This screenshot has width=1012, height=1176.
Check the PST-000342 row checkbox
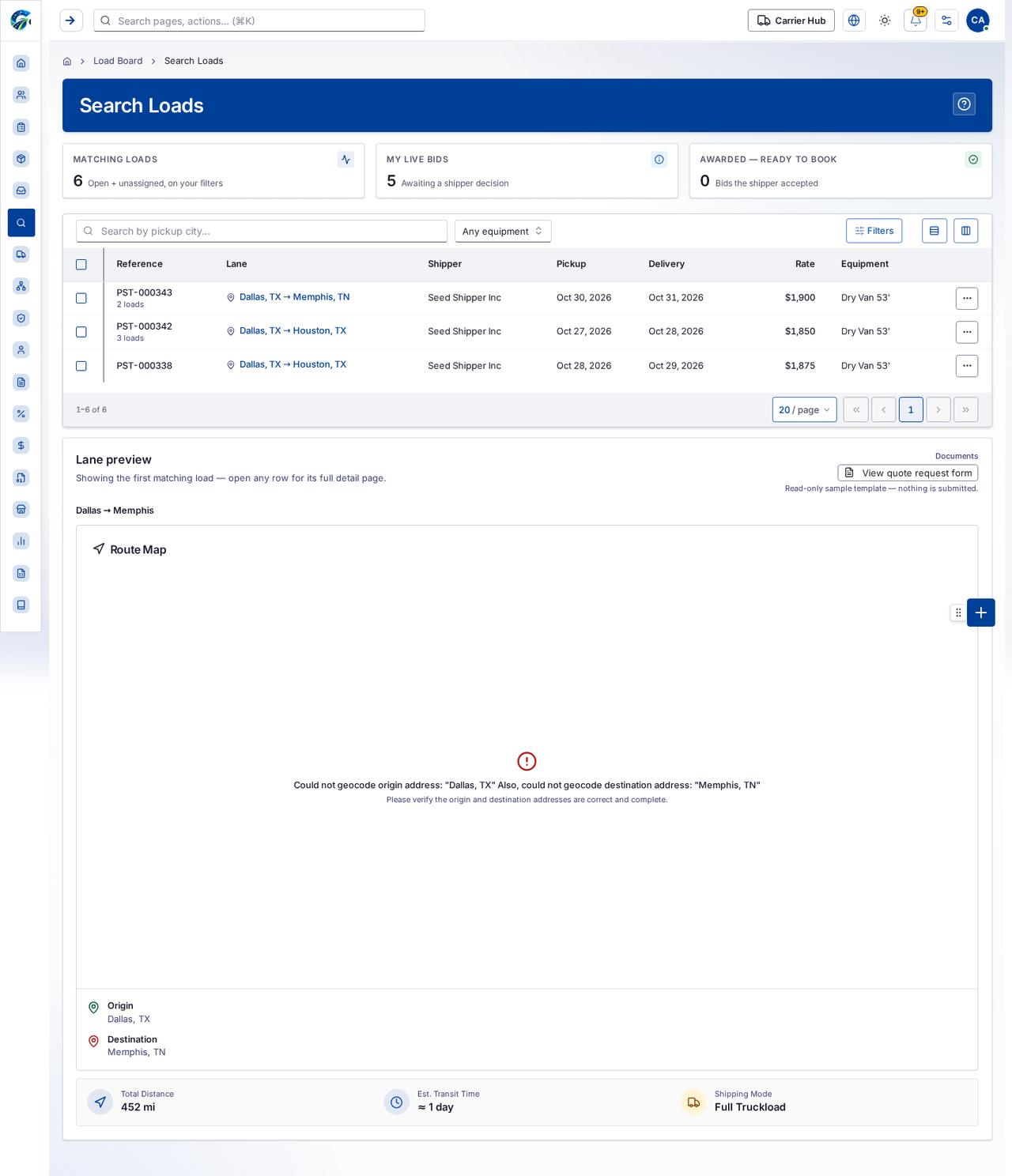81,332
